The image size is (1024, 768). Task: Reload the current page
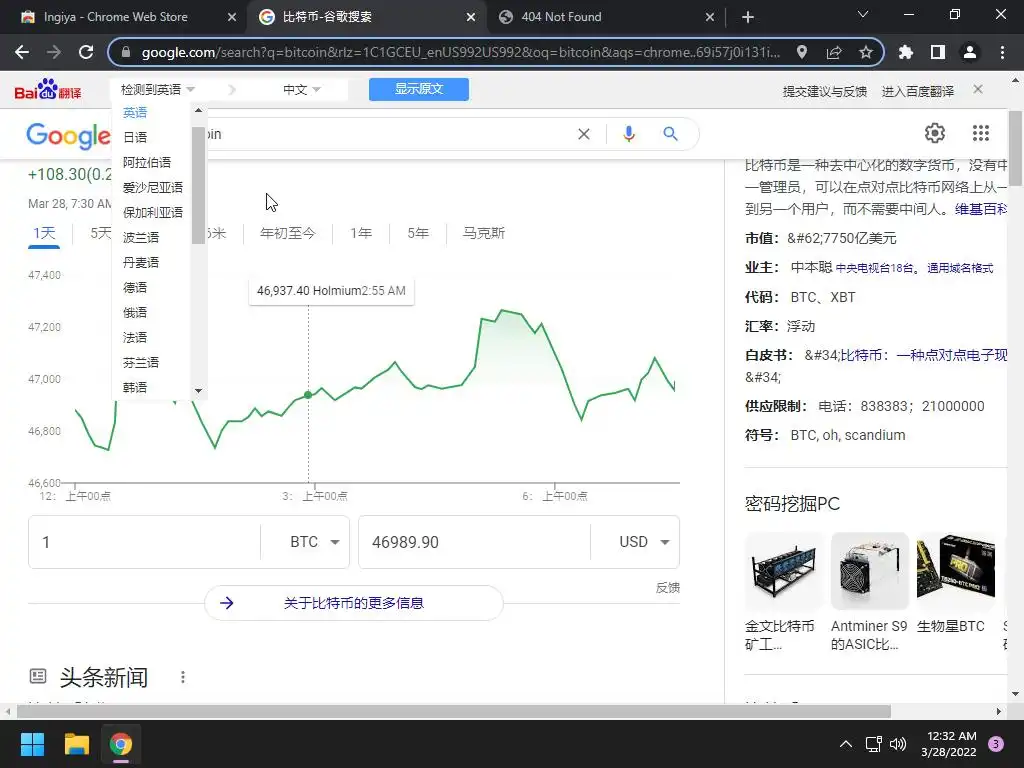pos(86,52)
